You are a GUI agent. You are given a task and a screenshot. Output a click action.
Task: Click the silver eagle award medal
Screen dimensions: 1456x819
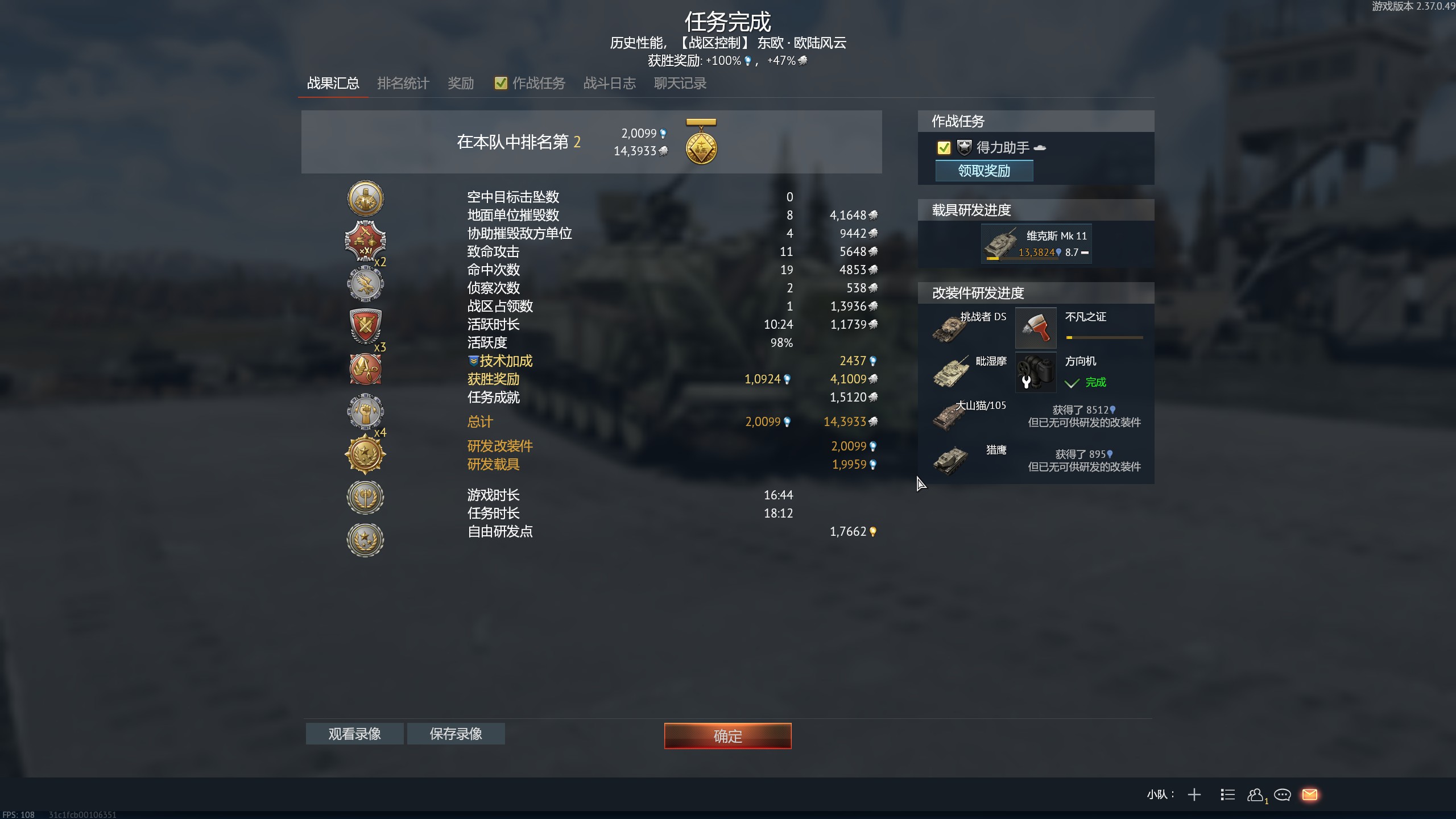click(x=365, y=284)
